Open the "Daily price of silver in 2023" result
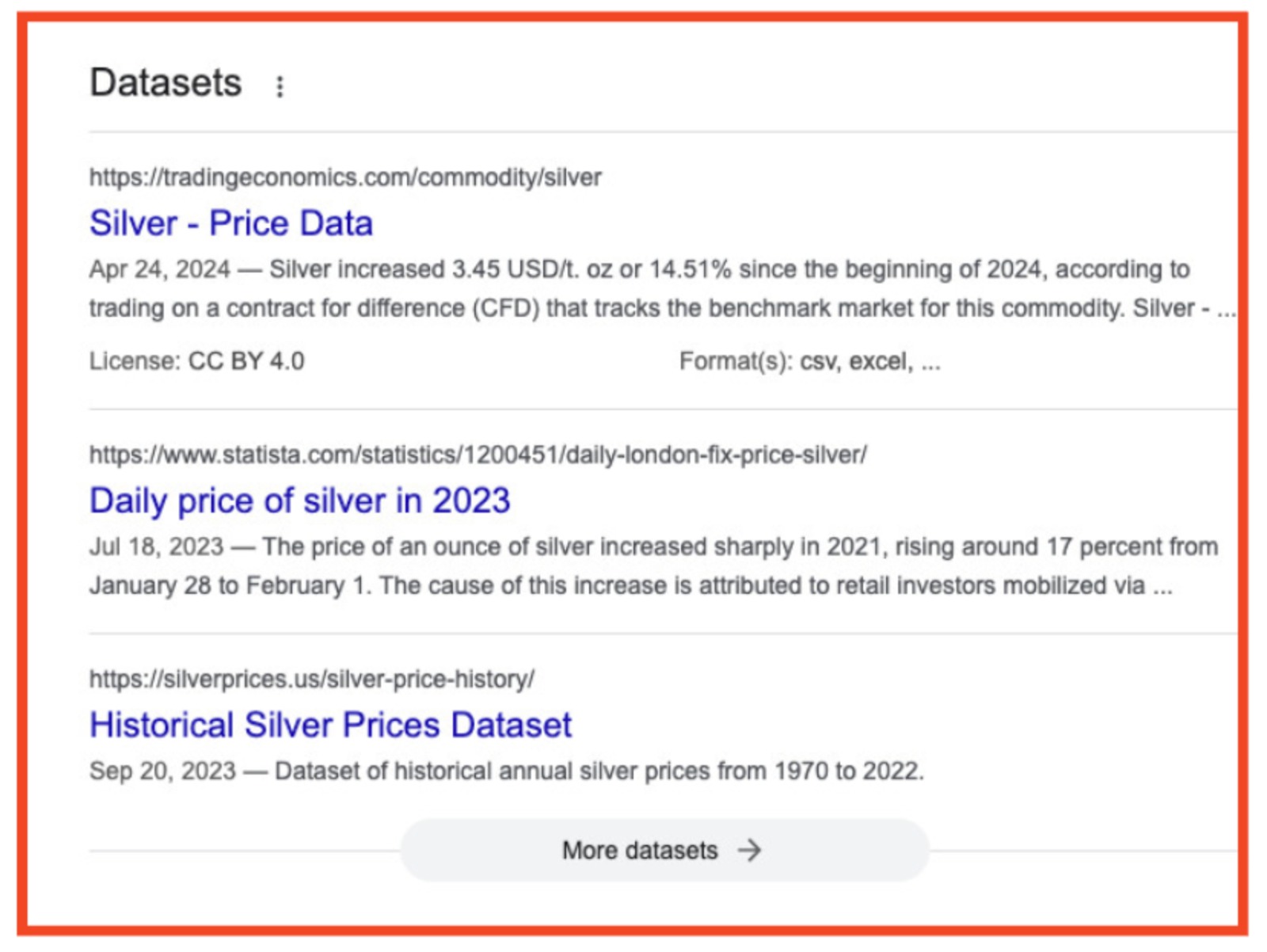 (300, 500)
